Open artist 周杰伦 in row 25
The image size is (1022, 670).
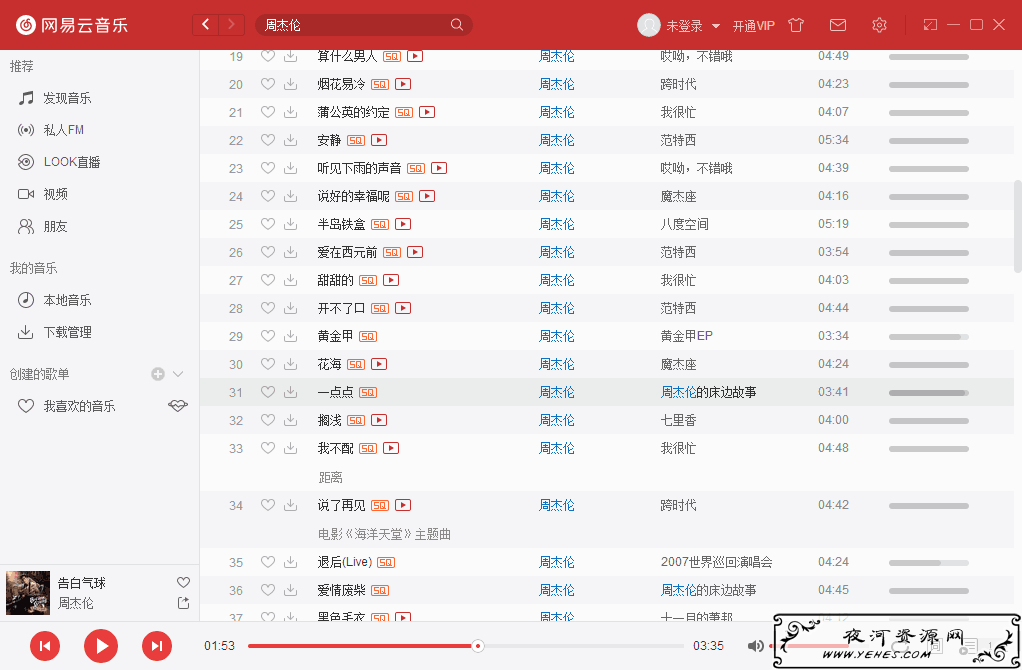click(557, 224)
